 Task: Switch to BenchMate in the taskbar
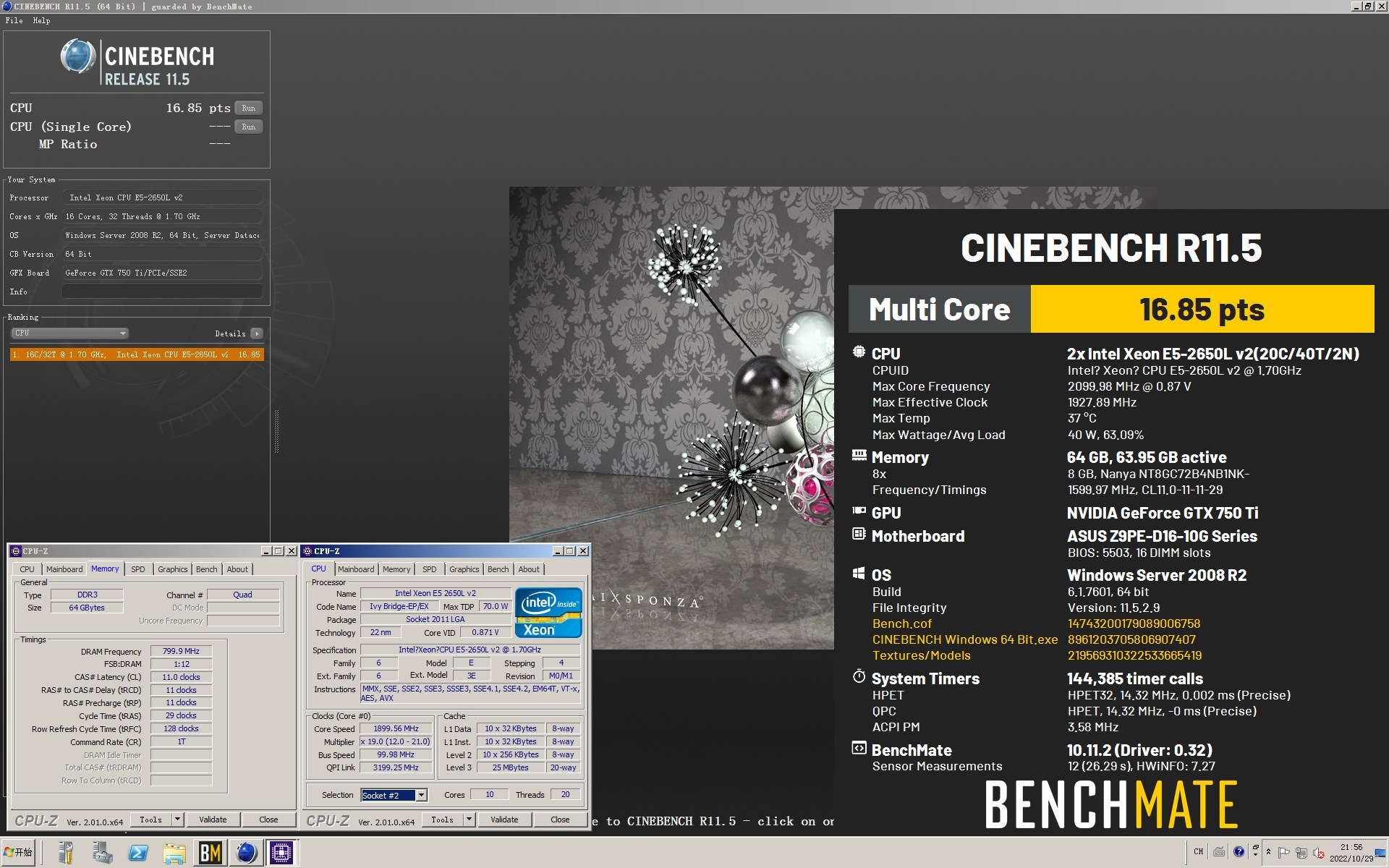point(211,853)
